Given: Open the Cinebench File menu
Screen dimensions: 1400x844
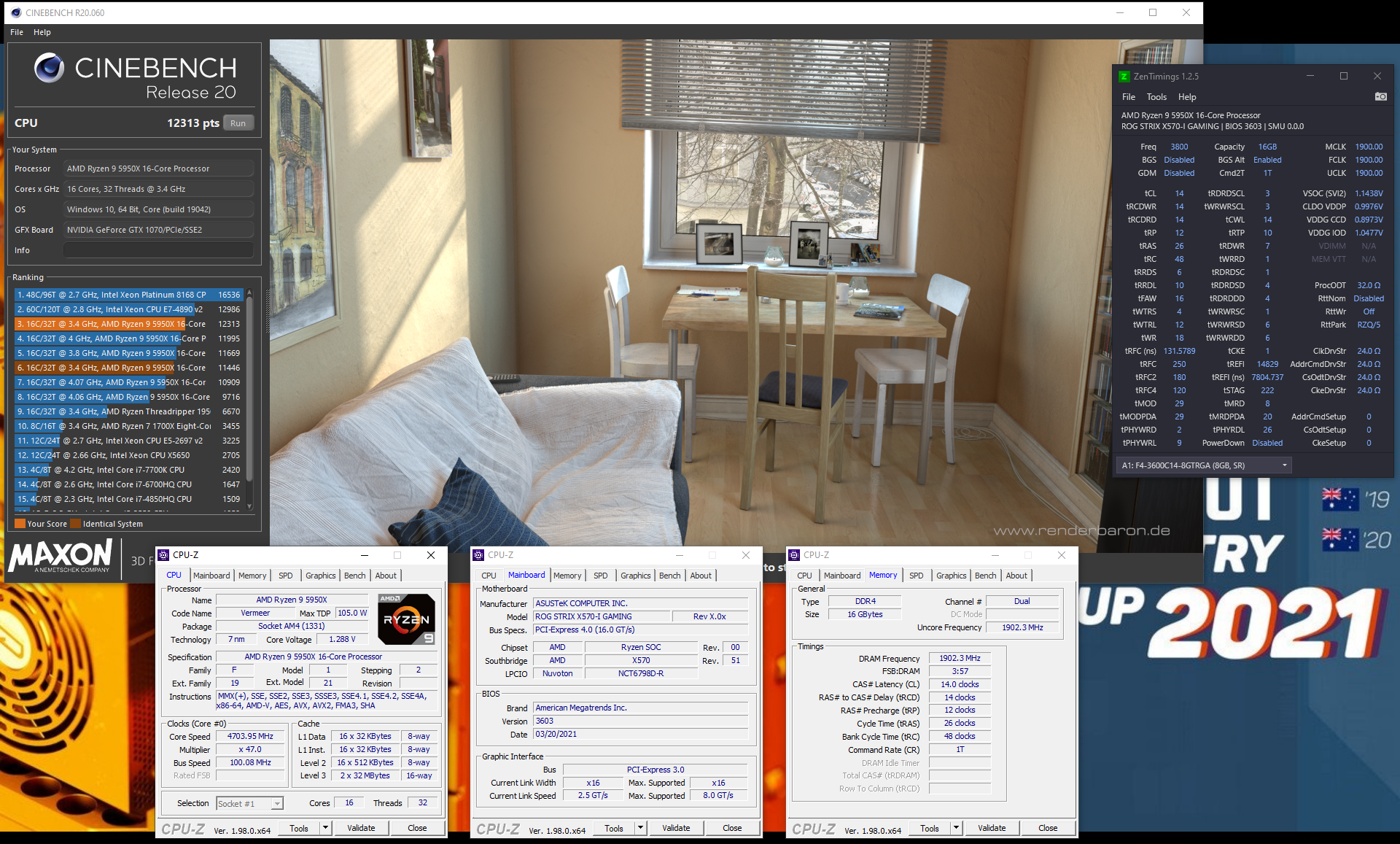Looking at the screenshot, I should [x=17, y=32].
